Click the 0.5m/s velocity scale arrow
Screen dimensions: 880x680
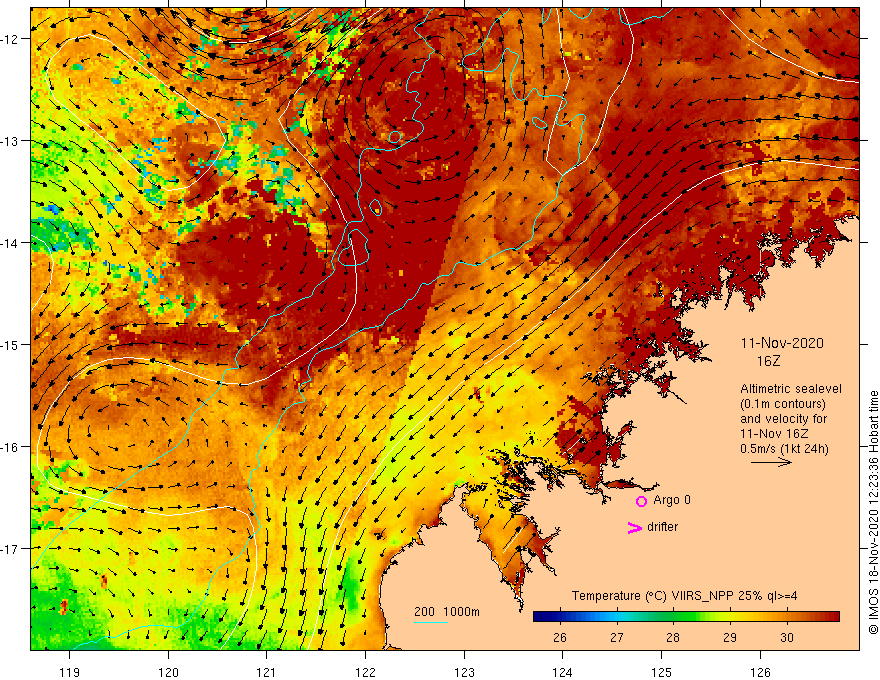point(771,462)
